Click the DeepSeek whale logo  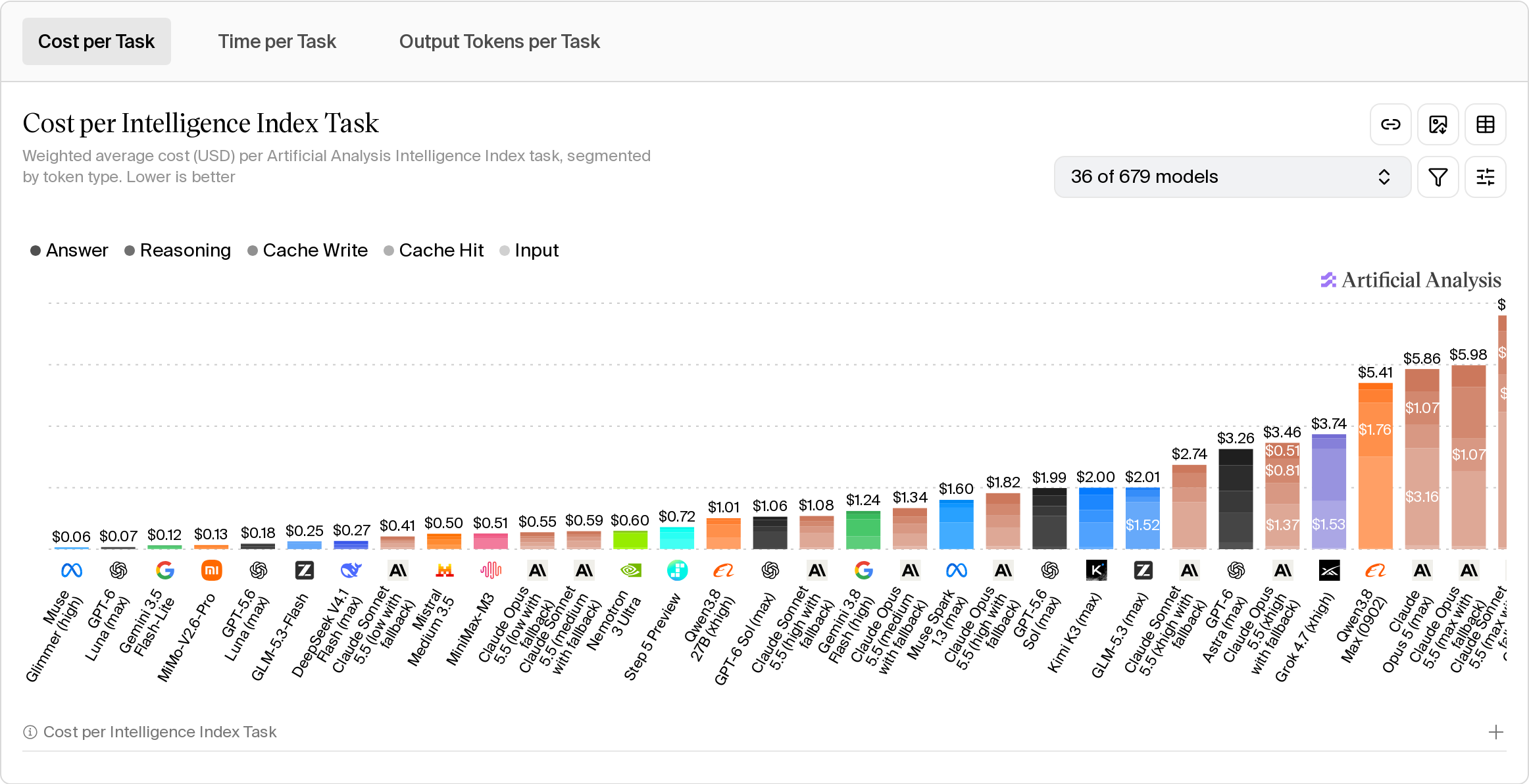[x=351, y=570]
